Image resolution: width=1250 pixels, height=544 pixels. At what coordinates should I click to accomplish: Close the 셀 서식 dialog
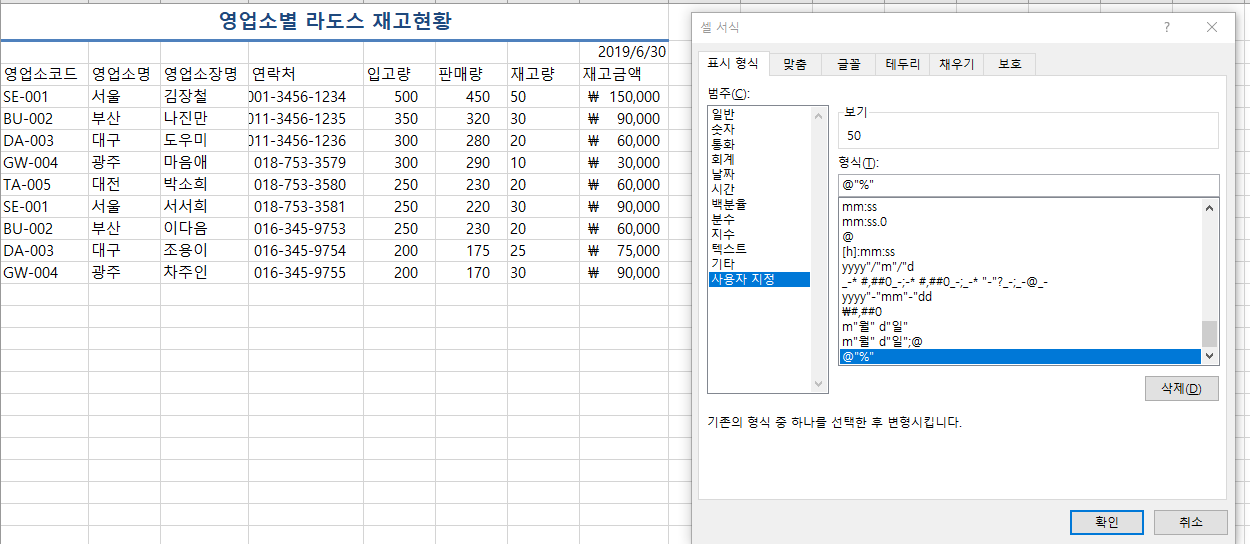pyautogui.click(x=1212, y=28)
